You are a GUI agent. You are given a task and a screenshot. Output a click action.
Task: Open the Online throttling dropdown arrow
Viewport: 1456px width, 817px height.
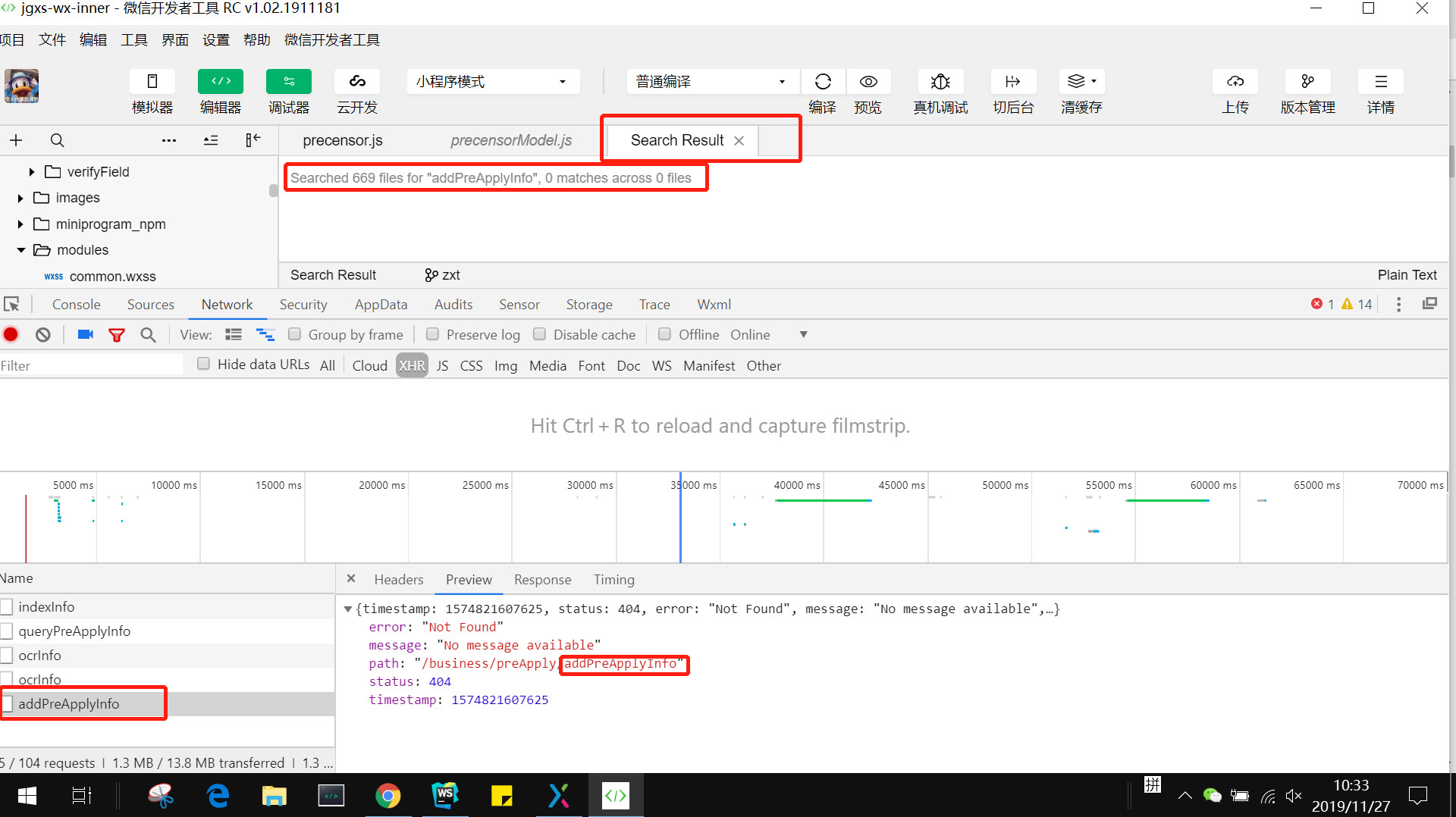click(x=803, y=335)
